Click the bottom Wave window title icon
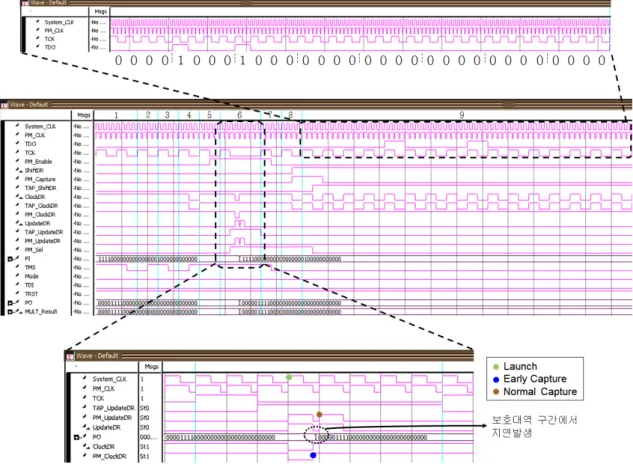Screen dimensions: 633x470 pos(70,356)
